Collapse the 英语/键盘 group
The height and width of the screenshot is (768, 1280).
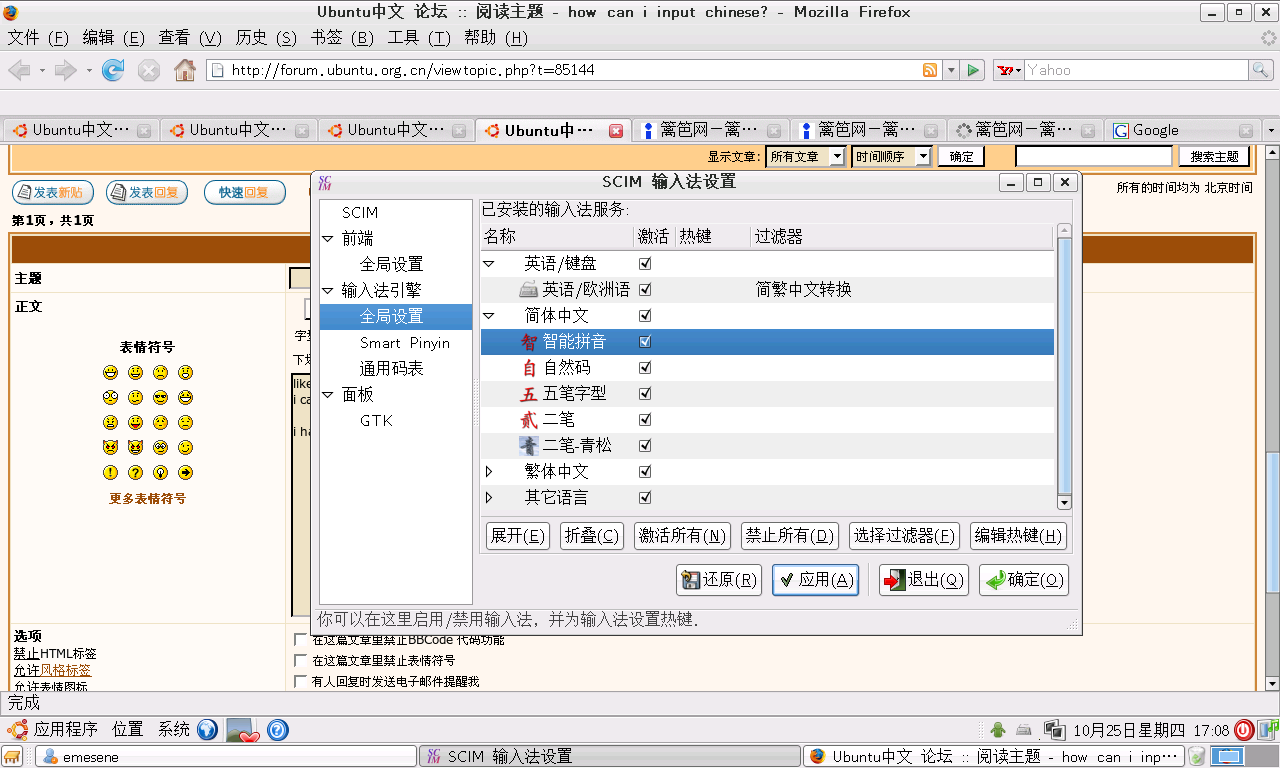(x=489, y=264)
